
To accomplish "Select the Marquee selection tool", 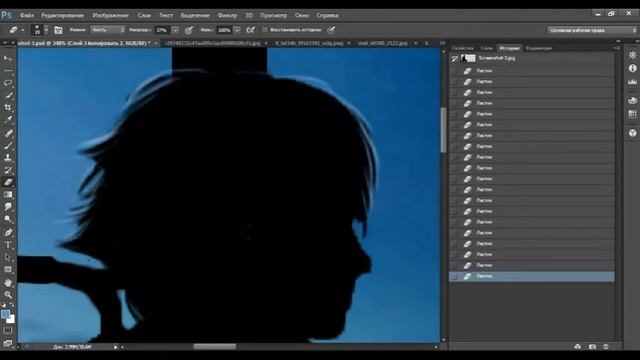I will (8, 71).
